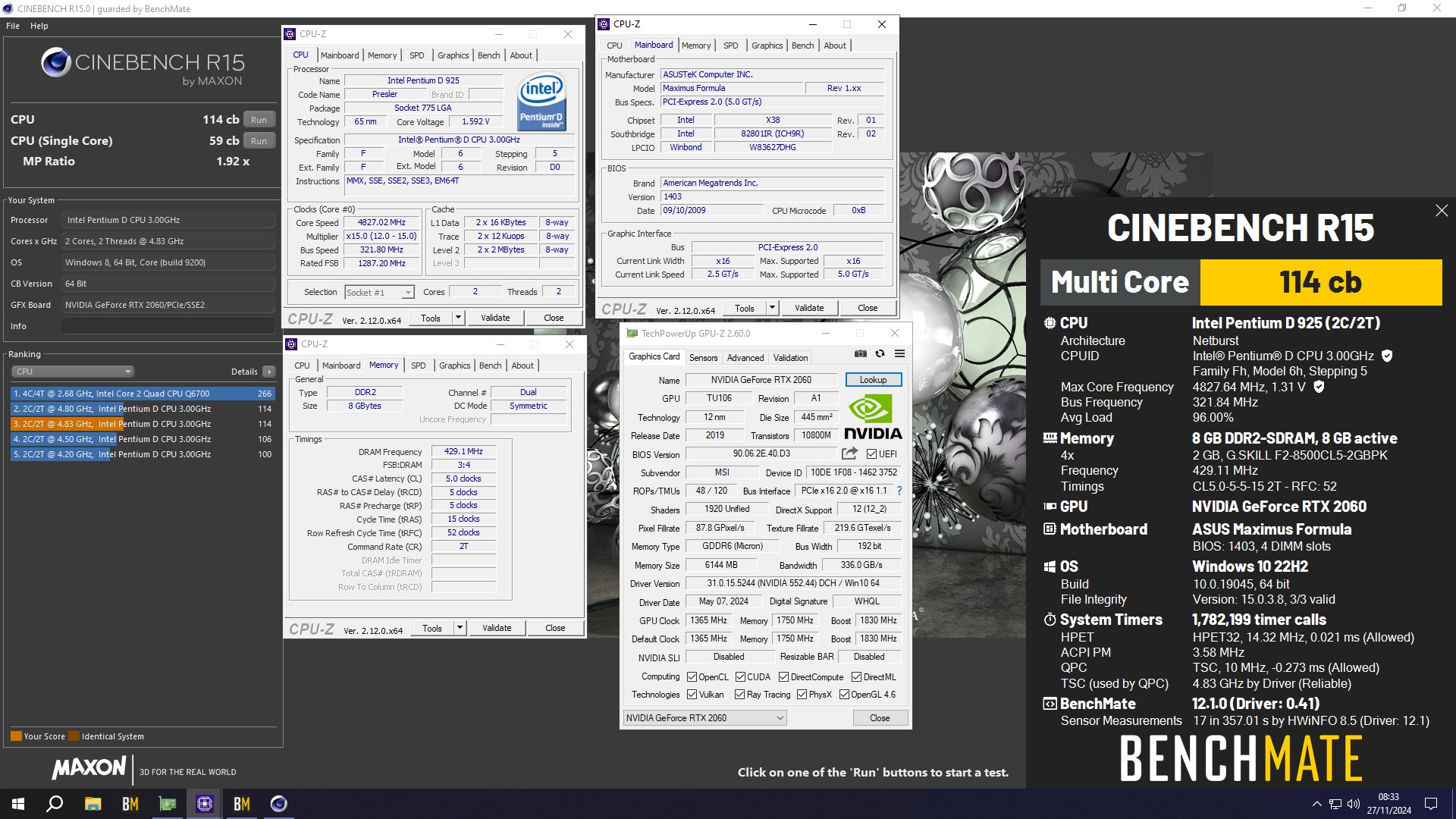The image size is (1456, 819).
Task: Select ranking row 2C/2T @ 4.20 GHz
Action: coord(143,454)
